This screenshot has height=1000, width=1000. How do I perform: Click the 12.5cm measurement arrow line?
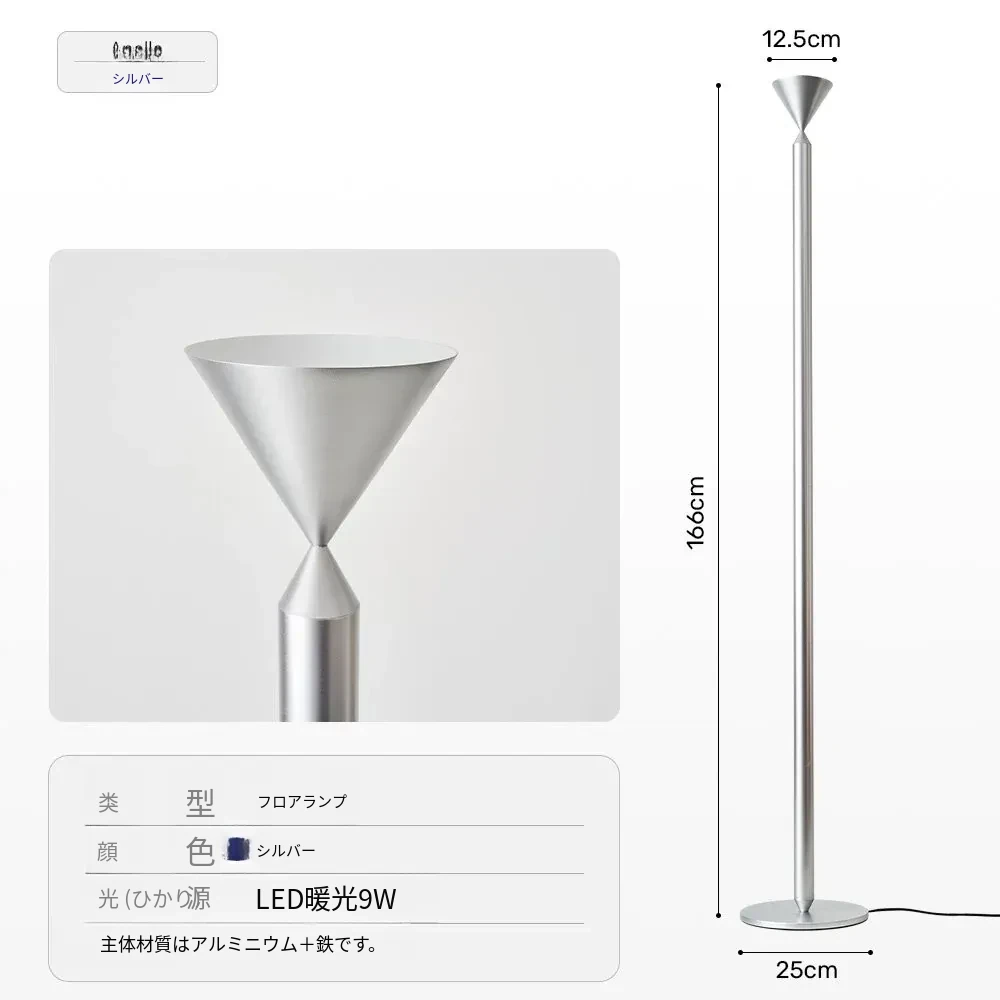coord(802,59)
